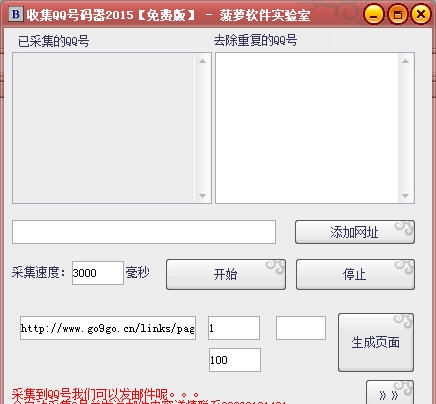Click down arrow of 已采集的QQ号 scrollbar

coord(202,196)
